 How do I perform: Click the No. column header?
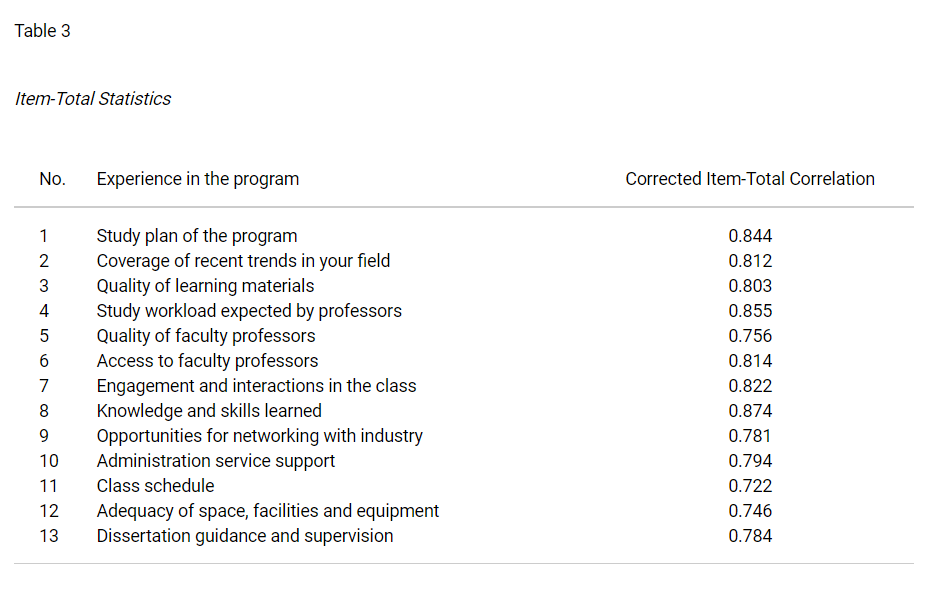(x=52, y=179)
